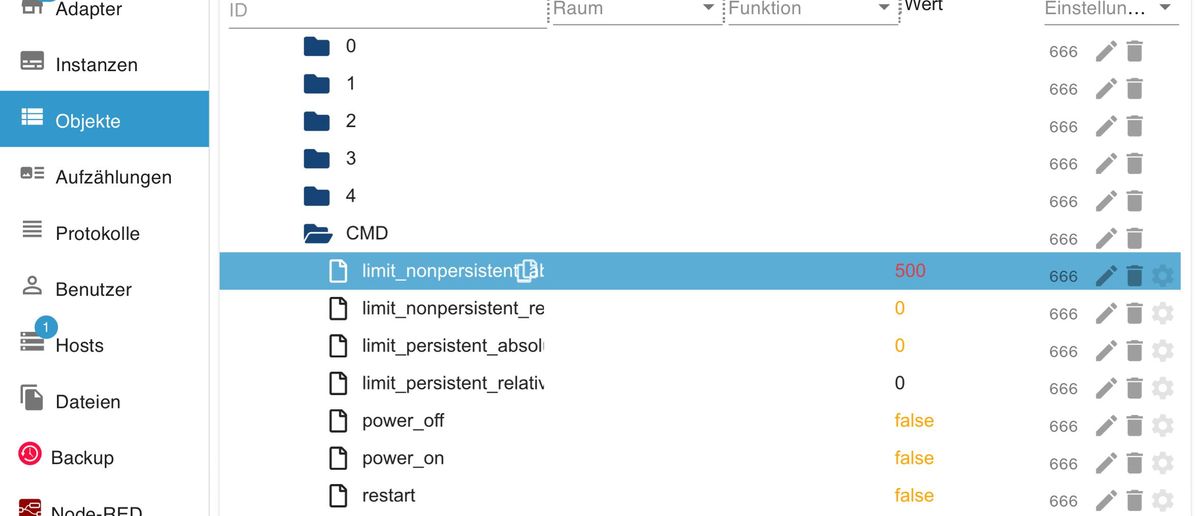
Task: Open the Raum filter dropdown
Action: click(708, 9)
